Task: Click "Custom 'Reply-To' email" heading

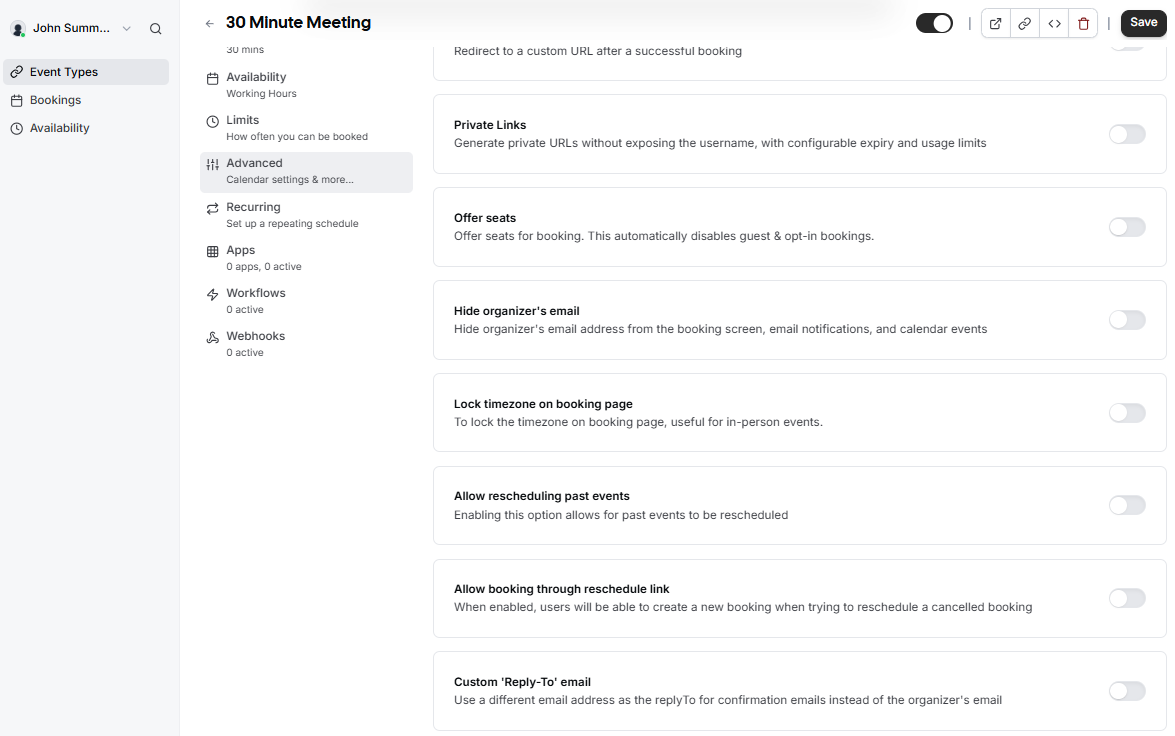Action: (x=522, y=682)
